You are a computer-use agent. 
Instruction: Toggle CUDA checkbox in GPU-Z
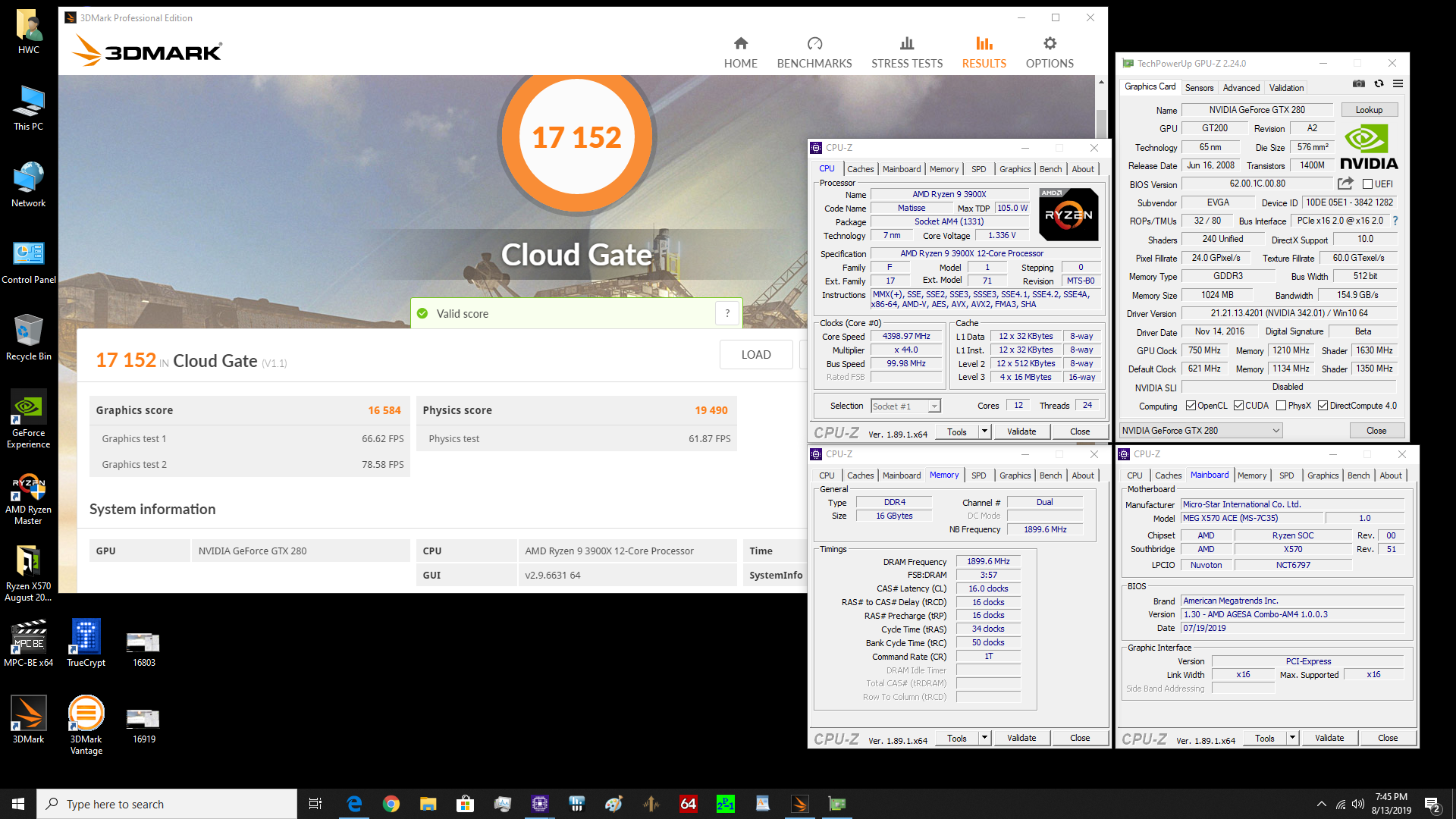[1238, 406]
